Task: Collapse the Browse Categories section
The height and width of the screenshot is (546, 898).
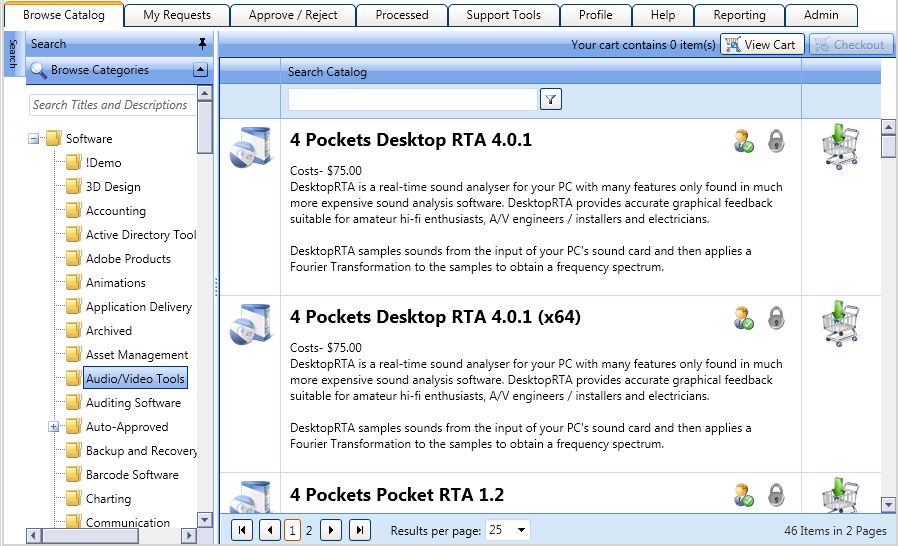Action: pos(200,70)
